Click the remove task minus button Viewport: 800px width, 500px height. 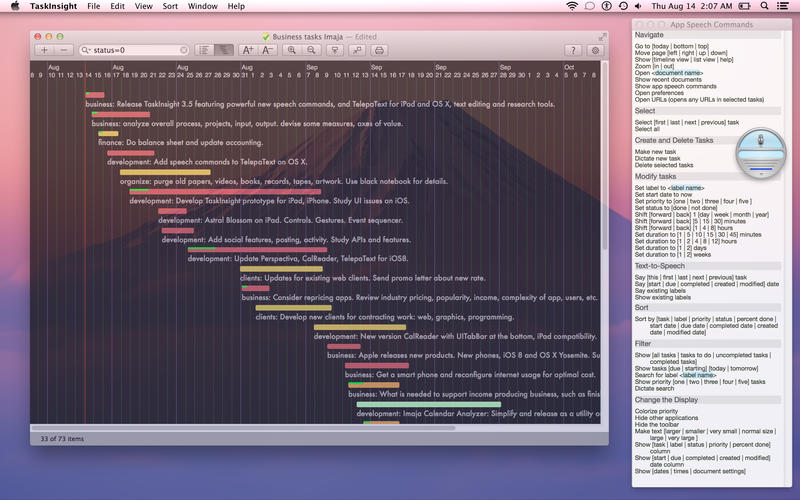(x=64, y=50)
